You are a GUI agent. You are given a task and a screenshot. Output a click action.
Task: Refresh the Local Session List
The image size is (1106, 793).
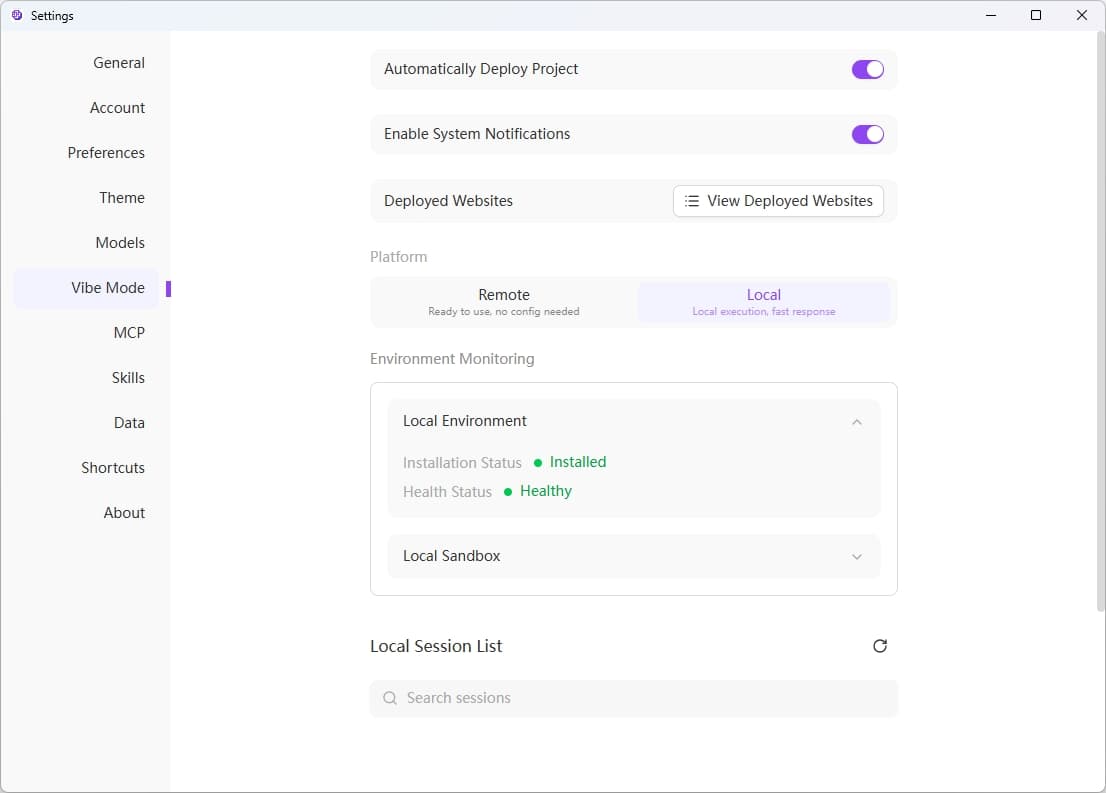tap(880, 646)
